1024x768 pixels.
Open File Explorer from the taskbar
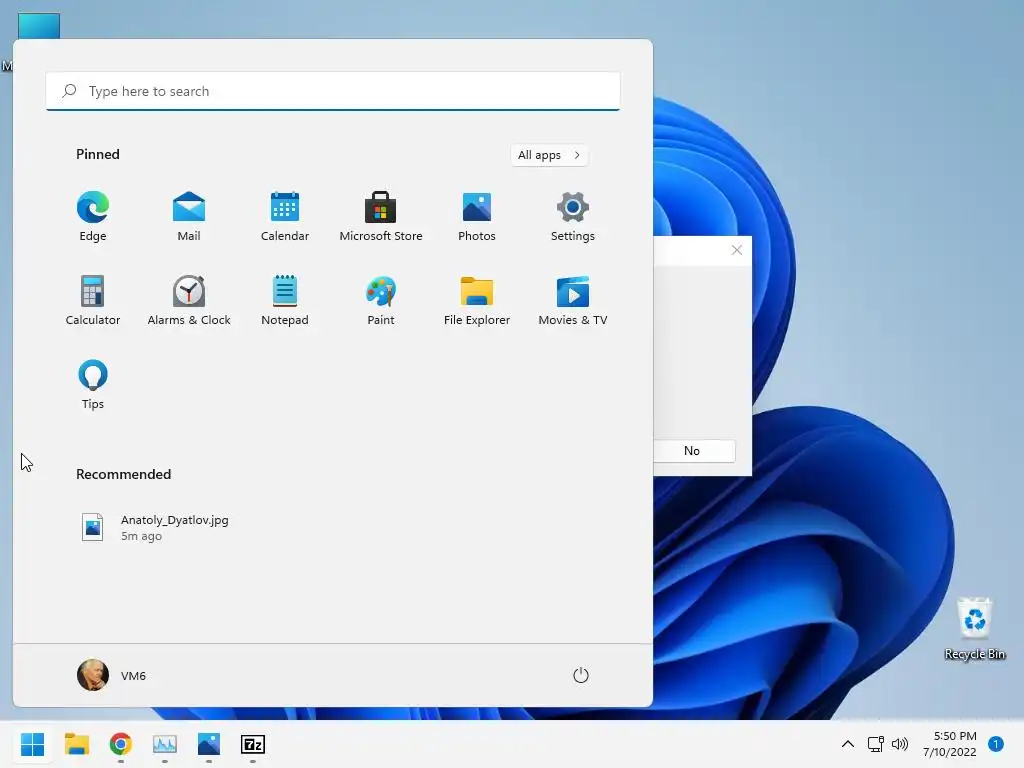pyautogui.click(x=76, y=744)
